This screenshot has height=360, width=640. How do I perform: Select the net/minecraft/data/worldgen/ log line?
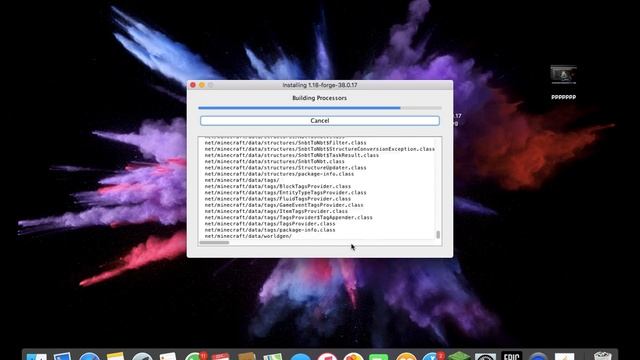point(248,236)
